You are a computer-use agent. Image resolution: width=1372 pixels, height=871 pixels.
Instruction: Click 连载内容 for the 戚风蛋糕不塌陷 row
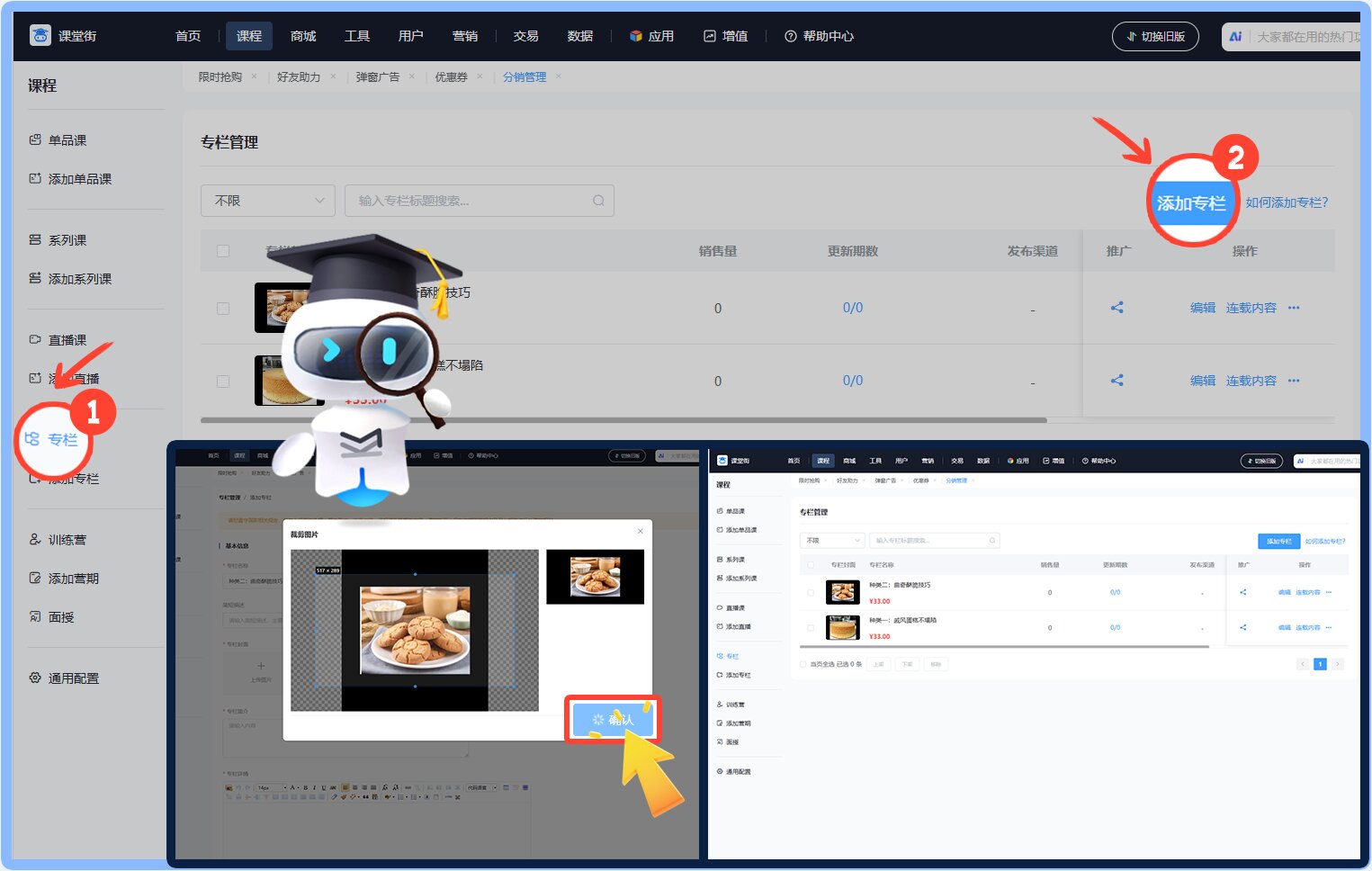point(1251,381)
